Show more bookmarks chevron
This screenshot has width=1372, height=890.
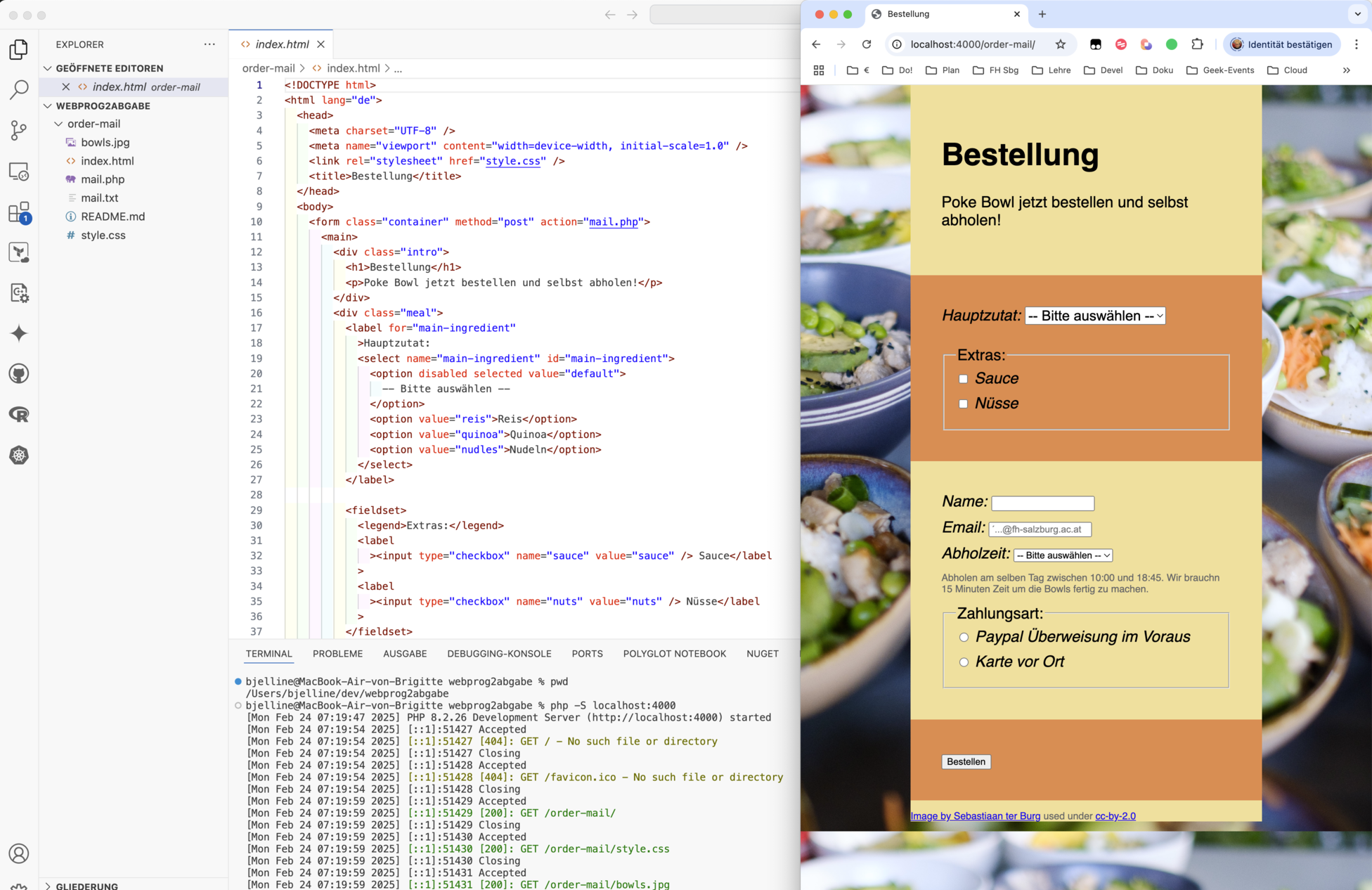tap(1347, 70)
